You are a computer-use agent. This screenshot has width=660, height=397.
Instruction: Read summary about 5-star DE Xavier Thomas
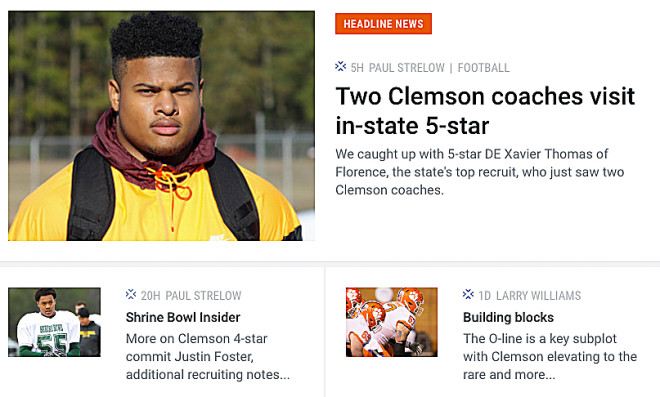(480, 172)
